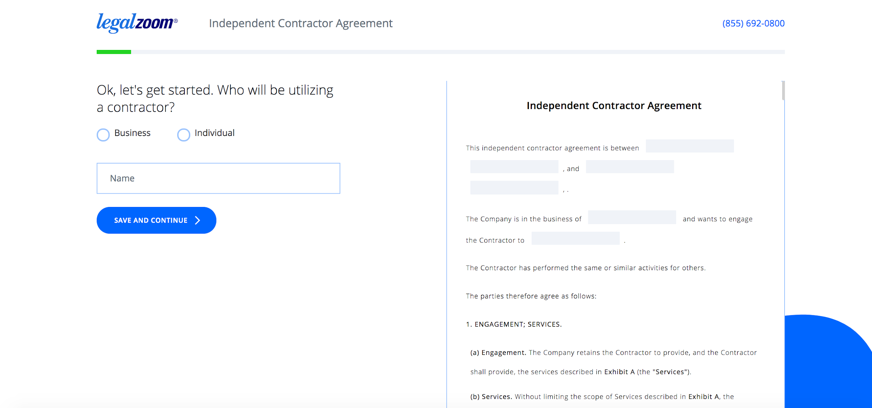Image resolution: width=872 pixels, height=408 pixels.
Task: Click the blank field right after ", and"
Action: coord(630,167)
